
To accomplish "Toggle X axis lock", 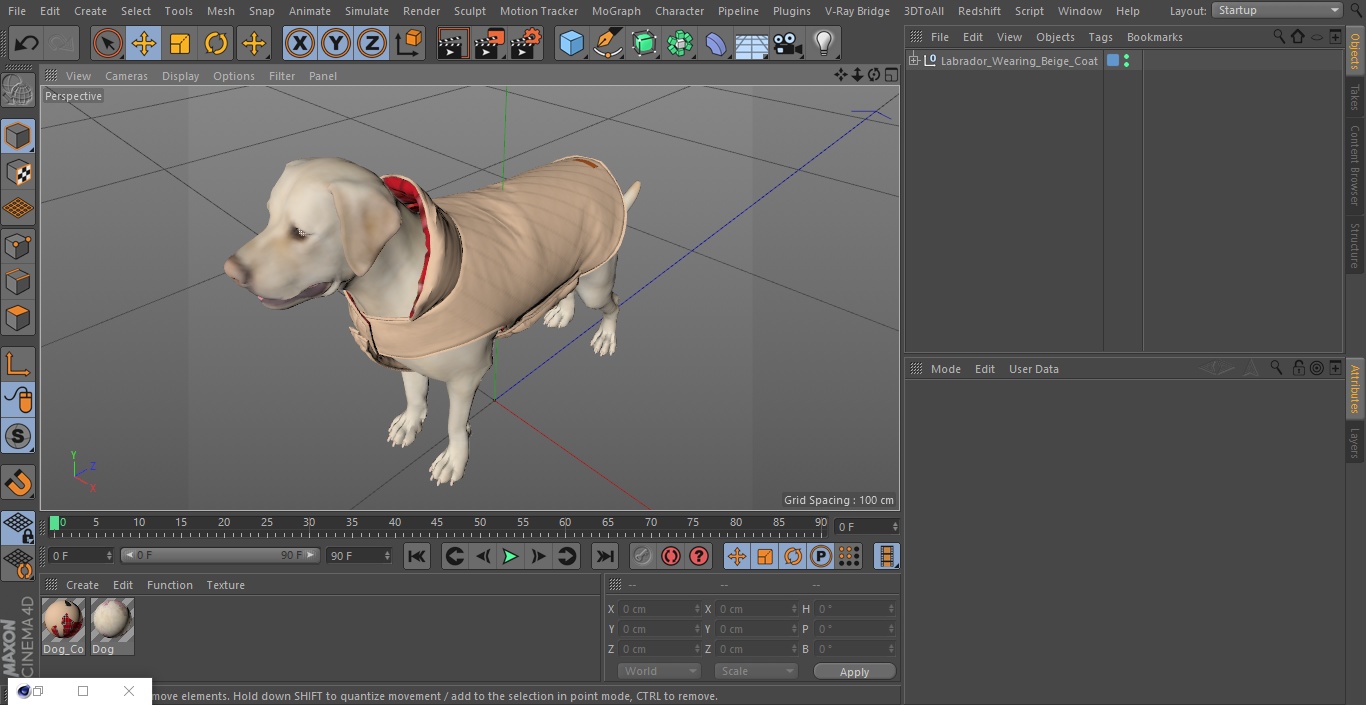I will (x=300, y=43).
